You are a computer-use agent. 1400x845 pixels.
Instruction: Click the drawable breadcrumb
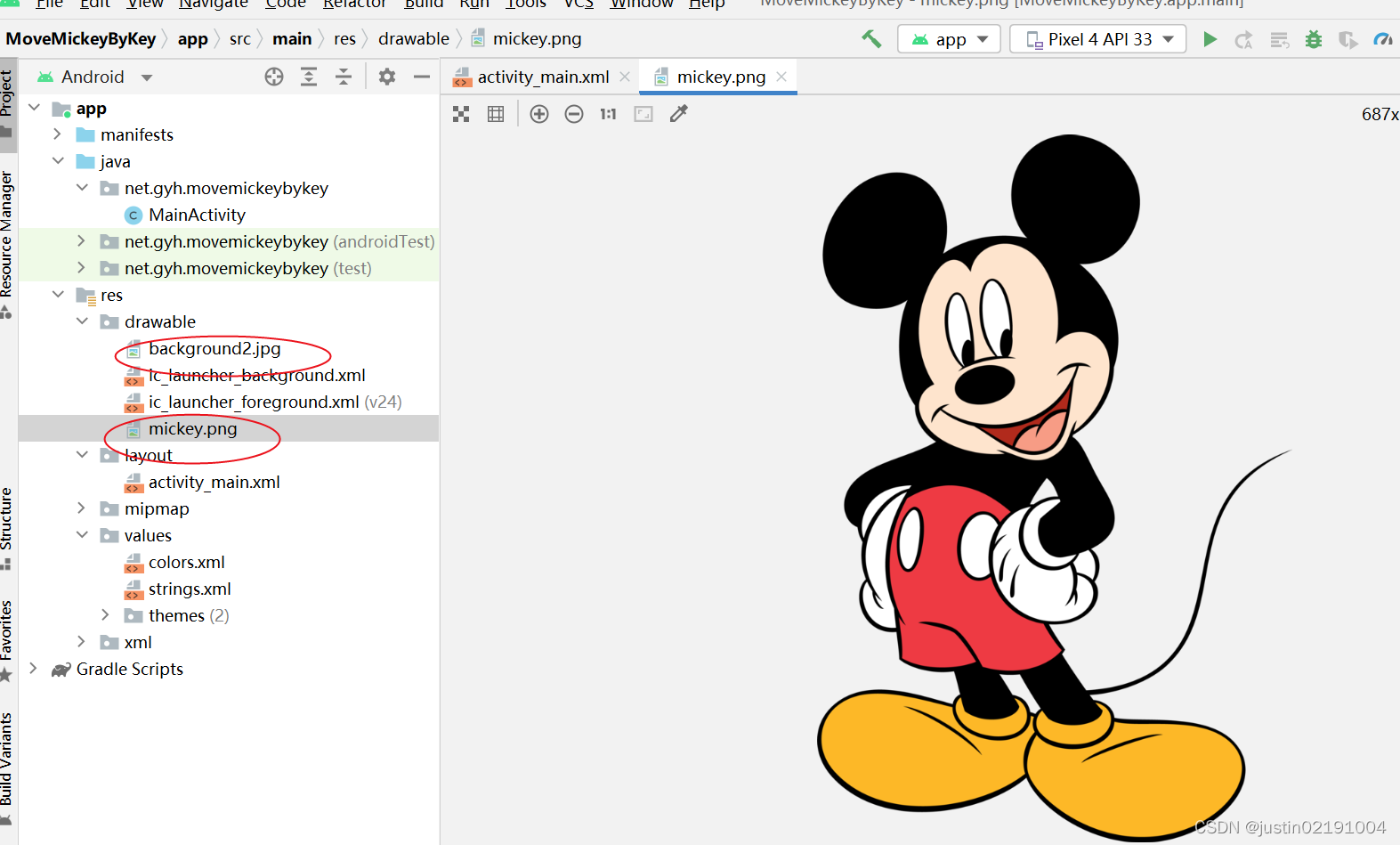click(414, 39)
